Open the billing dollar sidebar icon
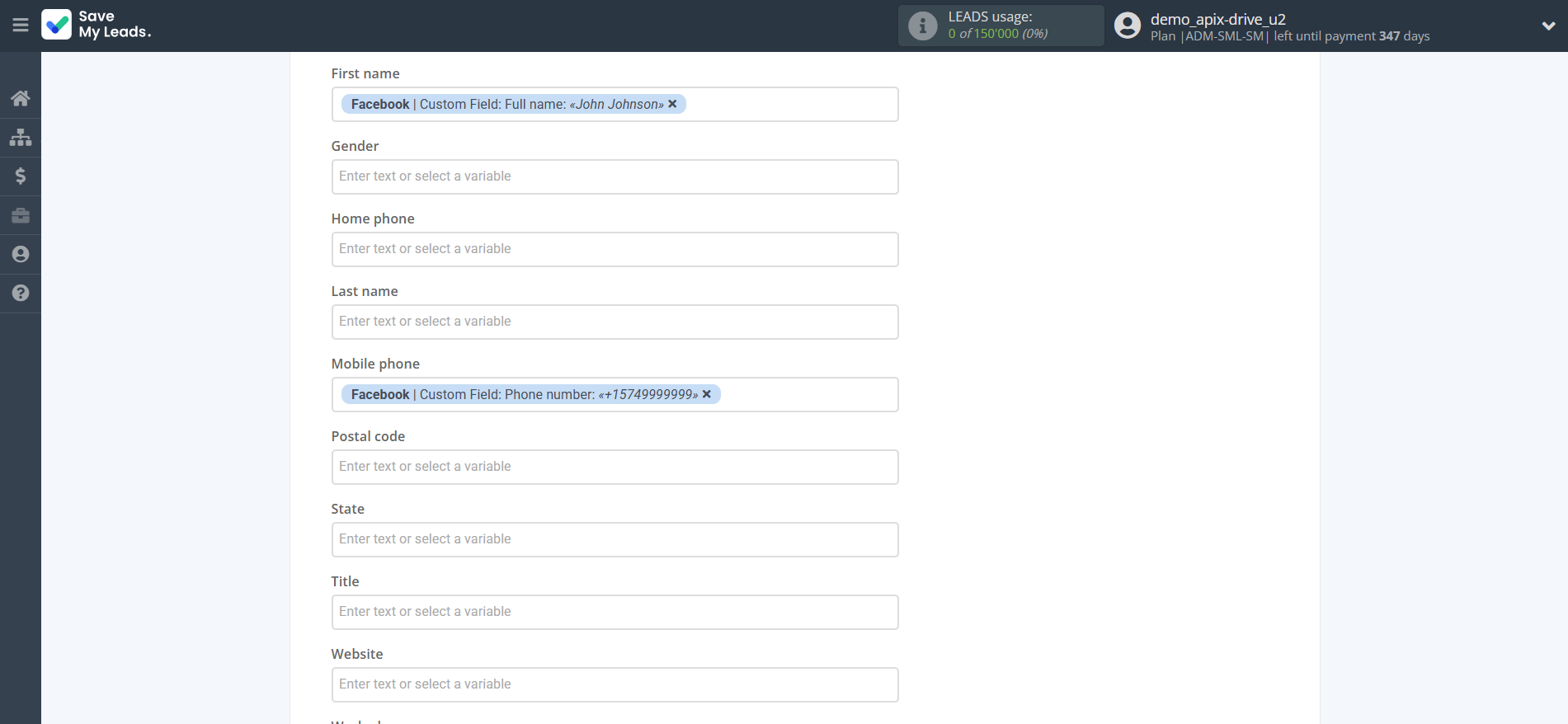This screenshot has width=1568, height=724. [x=21, y=176]
